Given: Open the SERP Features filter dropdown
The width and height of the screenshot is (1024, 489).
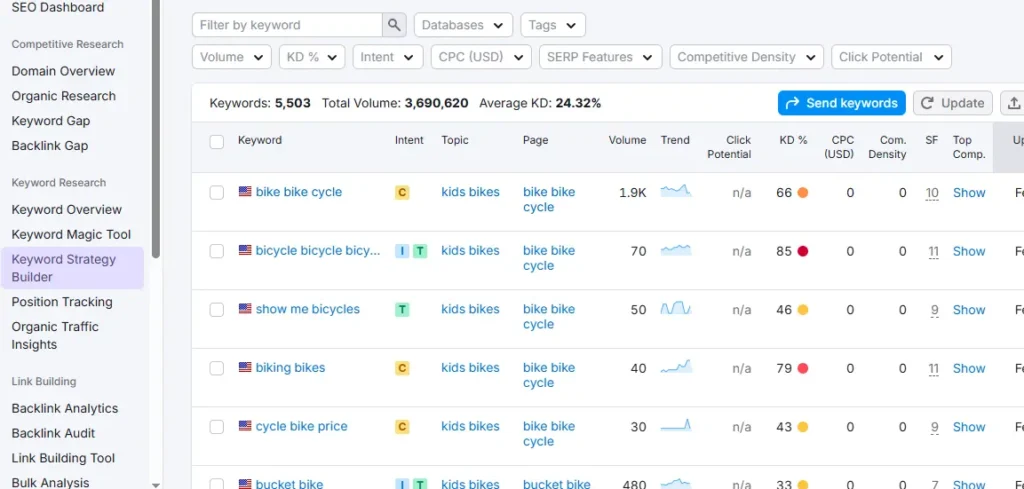Looking at the screenshot, I should (x=600, y=57).
